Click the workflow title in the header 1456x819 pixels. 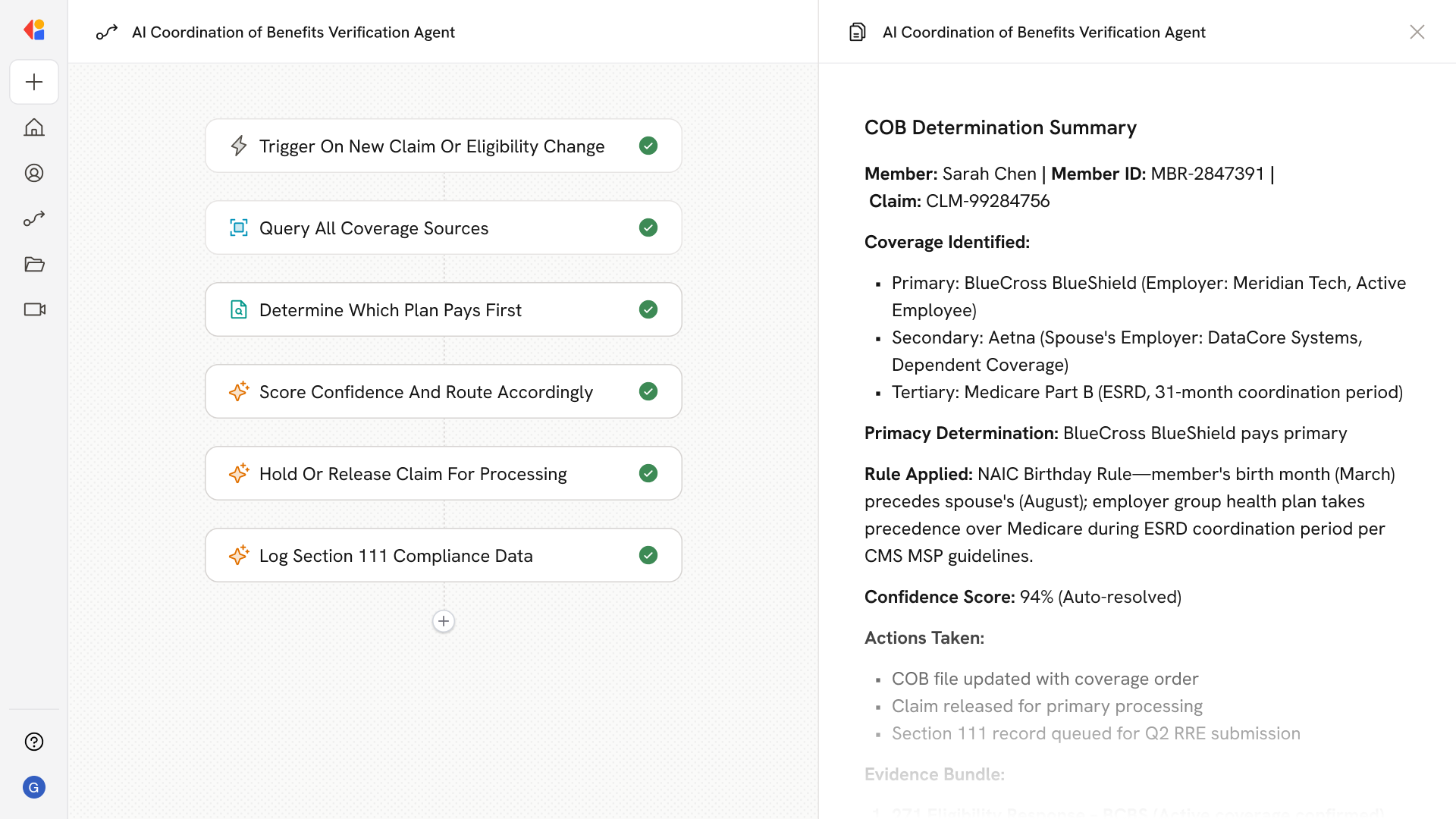(x=293, y=32)
